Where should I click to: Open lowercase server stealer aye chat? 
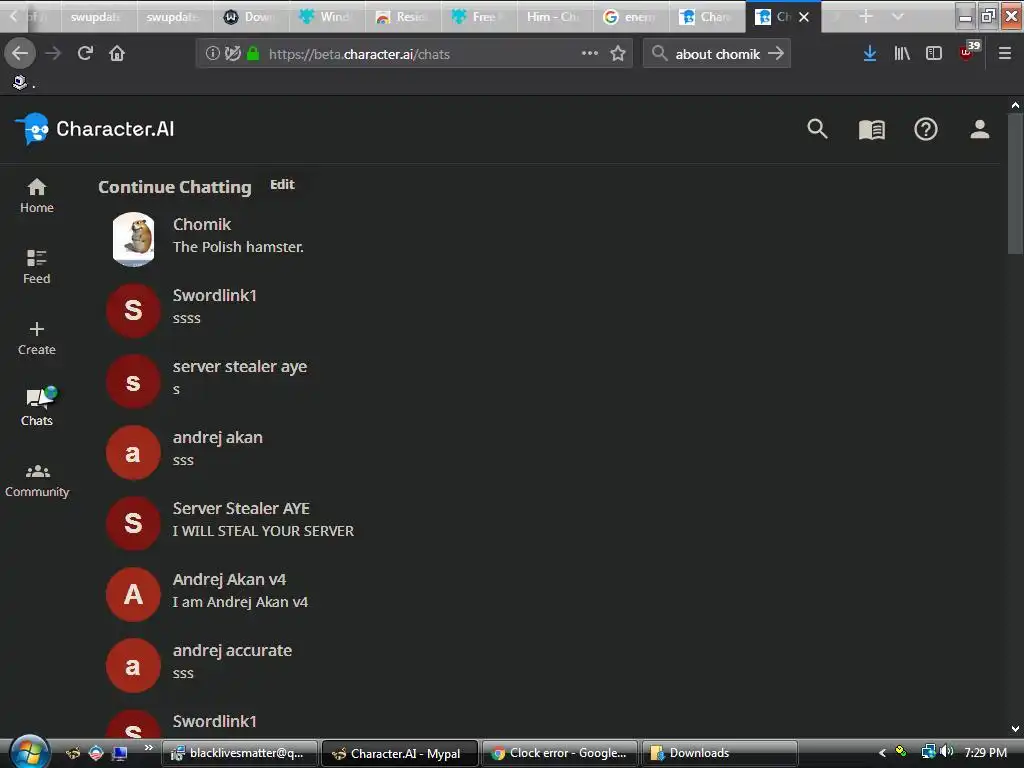238,378
